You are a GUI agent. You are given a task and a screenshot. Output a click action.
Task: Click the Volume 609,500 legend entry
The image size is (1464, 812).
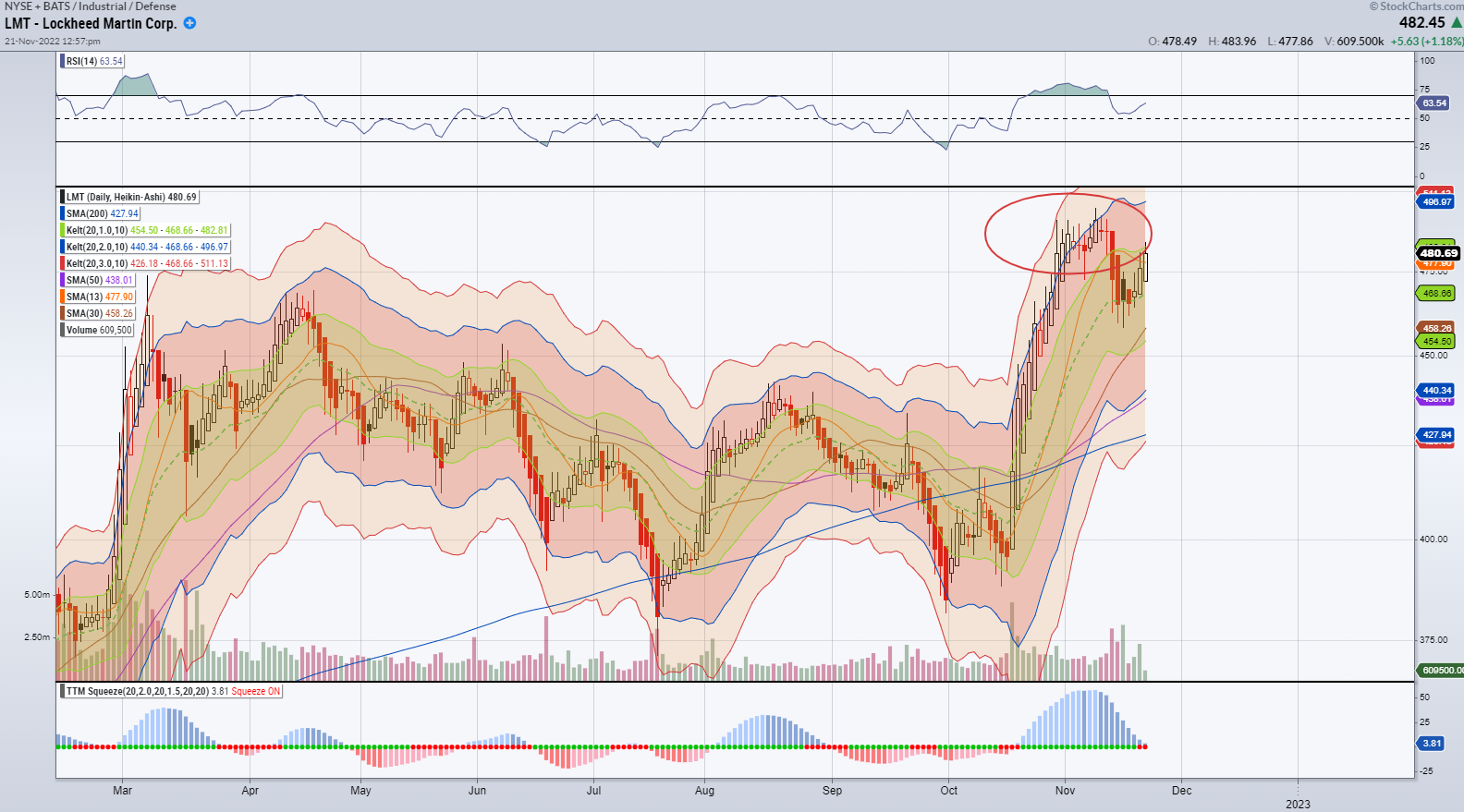[98, 330]
